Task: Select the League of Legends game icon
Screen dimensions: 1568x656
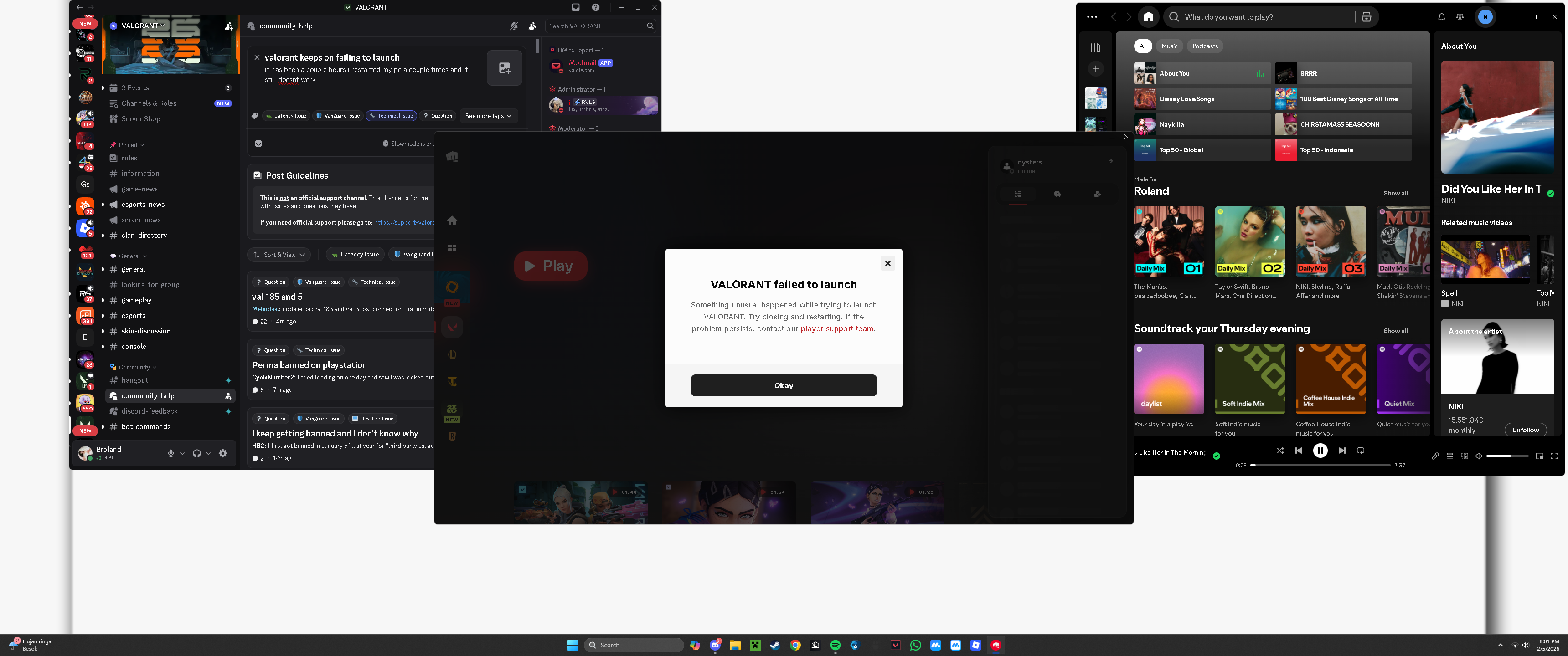Action: [452, 354]
